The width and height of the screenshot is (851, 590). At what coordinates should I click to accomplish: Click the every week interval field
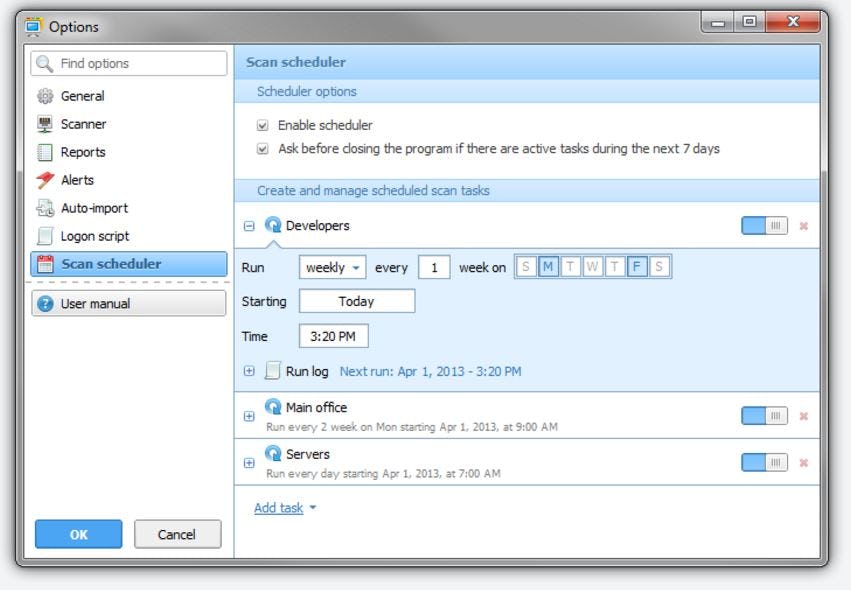coord(434,267)
